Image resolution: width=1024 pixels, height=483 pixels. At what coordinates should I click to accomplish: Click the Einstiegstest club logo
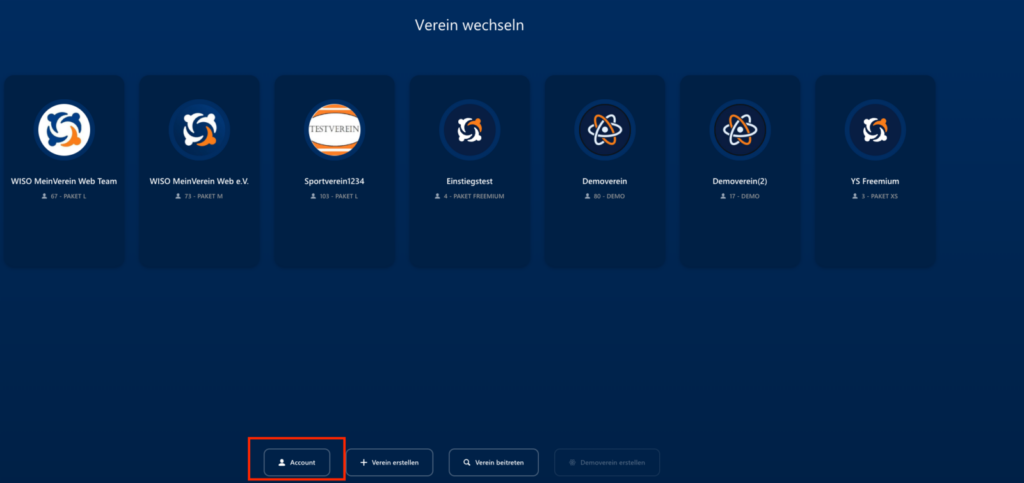[x=470, y=129]
